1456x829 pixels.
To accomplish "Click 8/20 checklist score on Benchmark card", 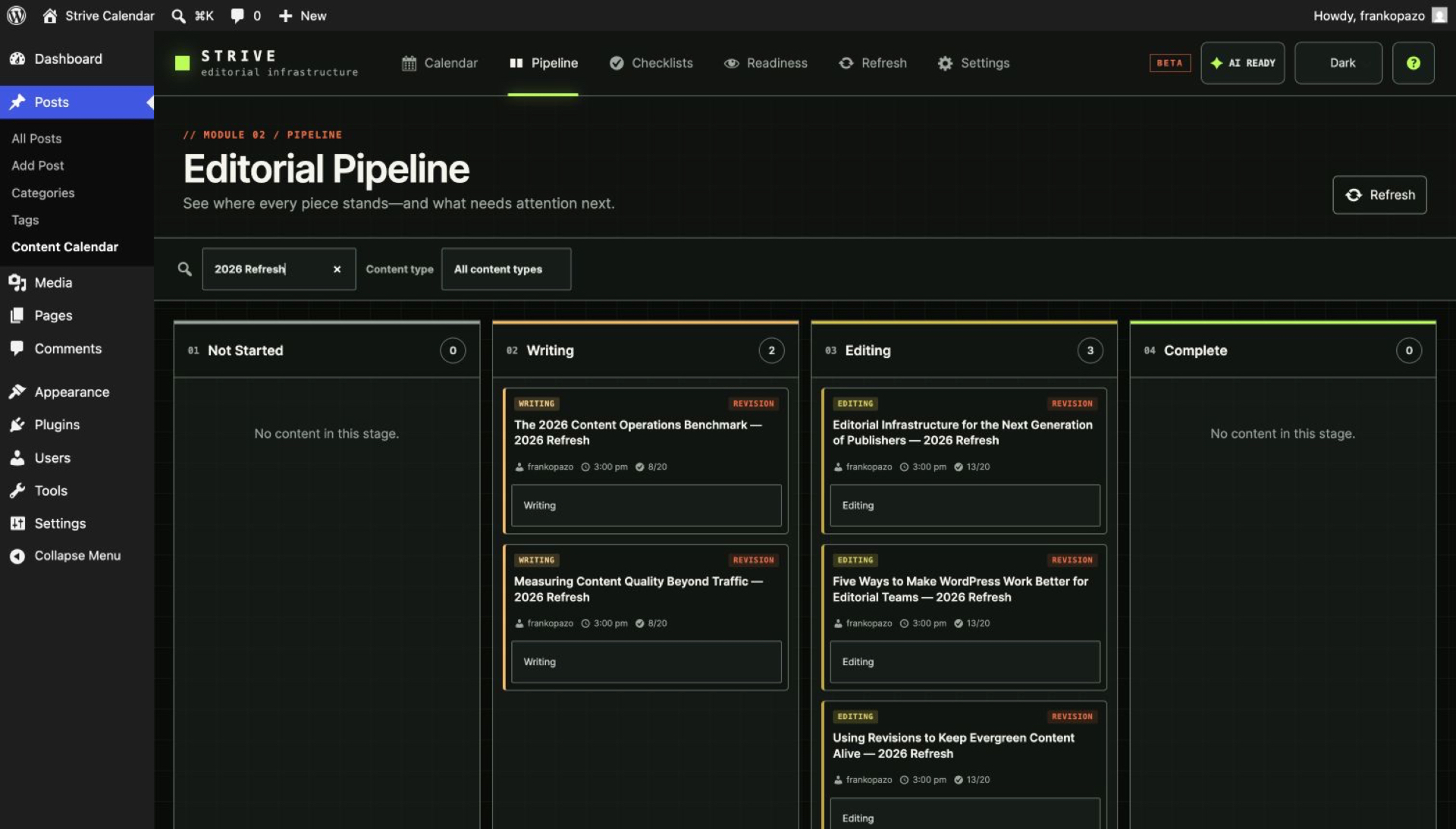I will (x=651, y=466).
